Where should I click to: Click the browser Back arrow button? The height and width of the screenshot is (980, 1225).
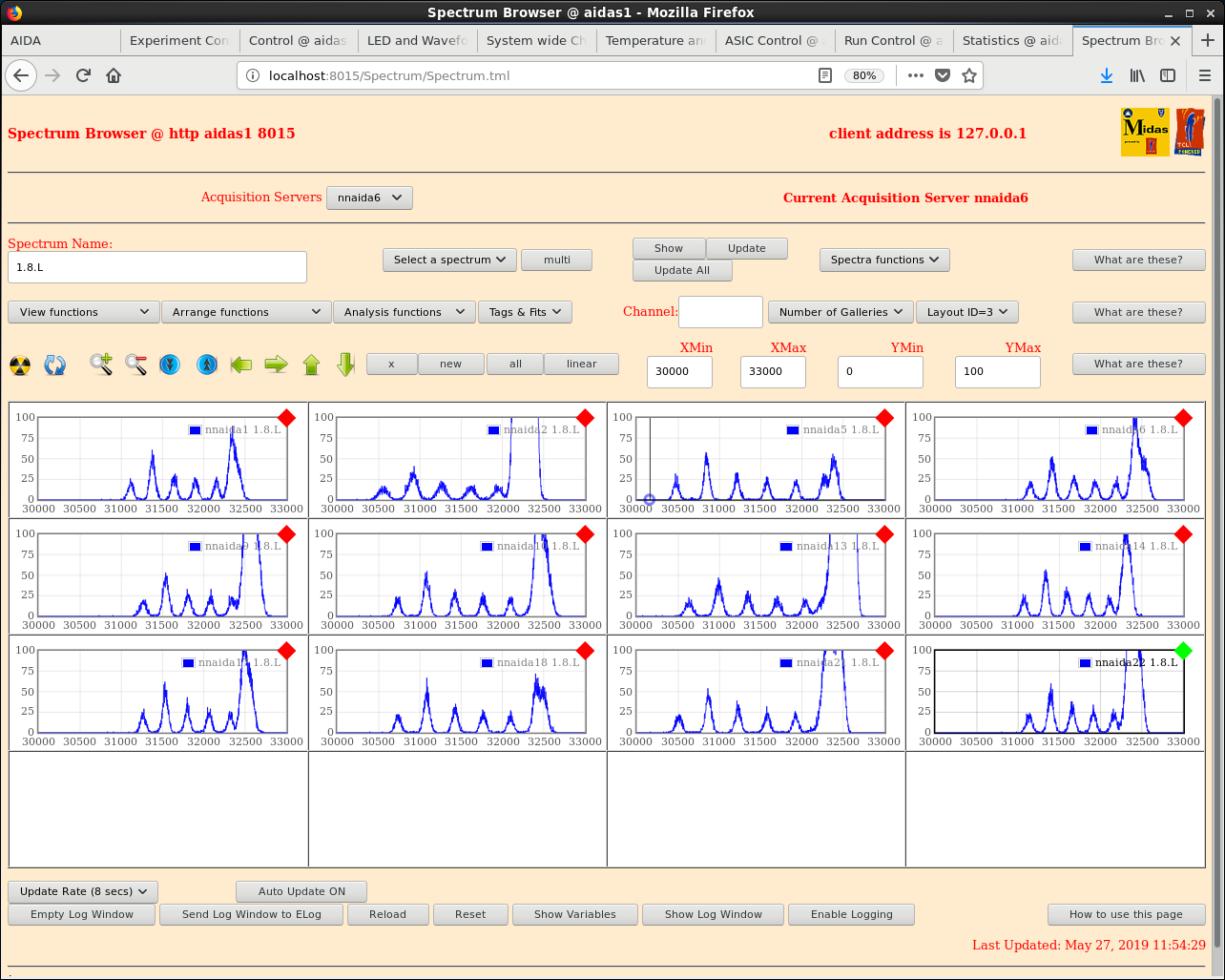21,75
